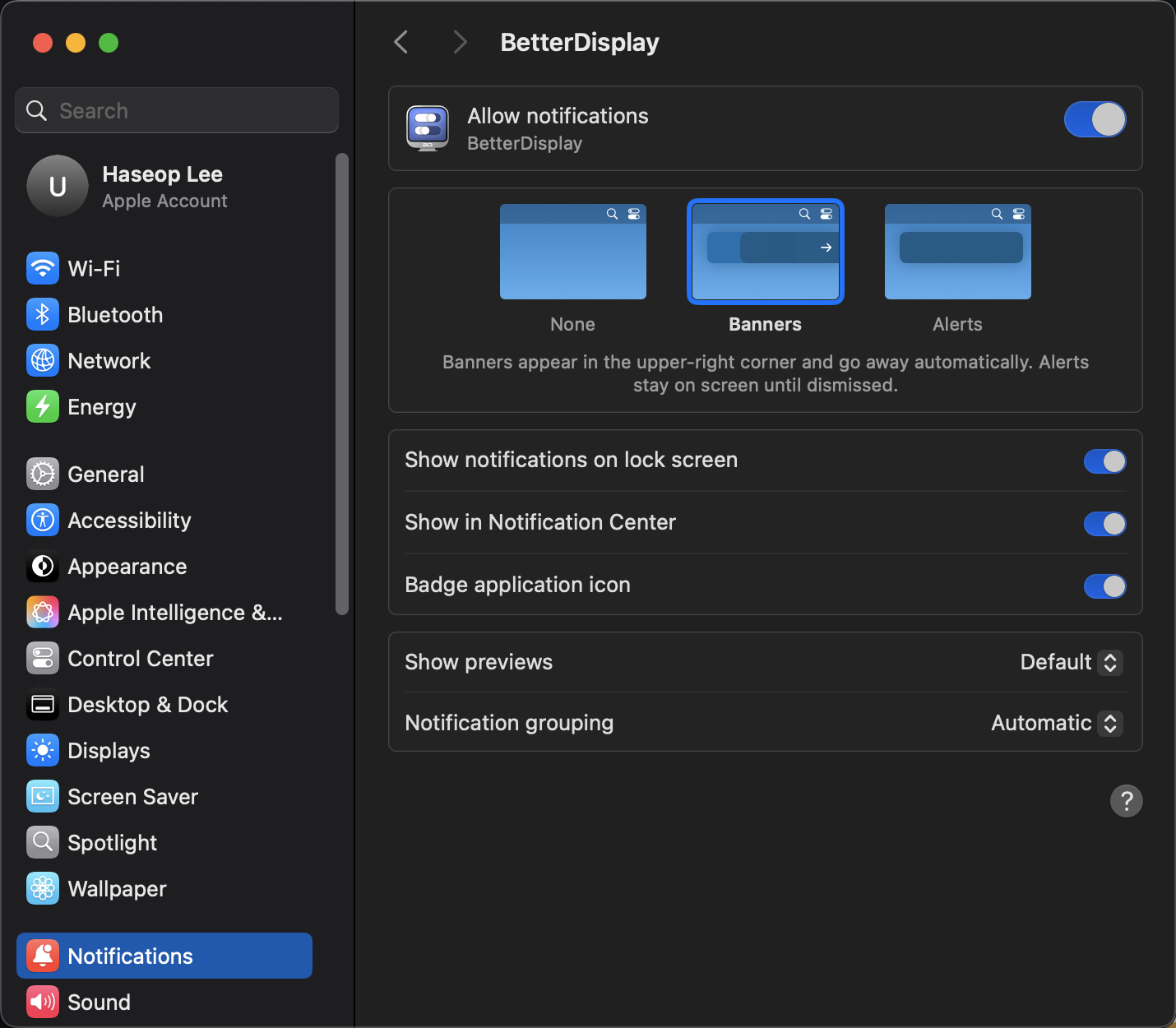Open Wi-Fi settings pane
This screenshot has height=1028, width=1176.
point(164,268)
